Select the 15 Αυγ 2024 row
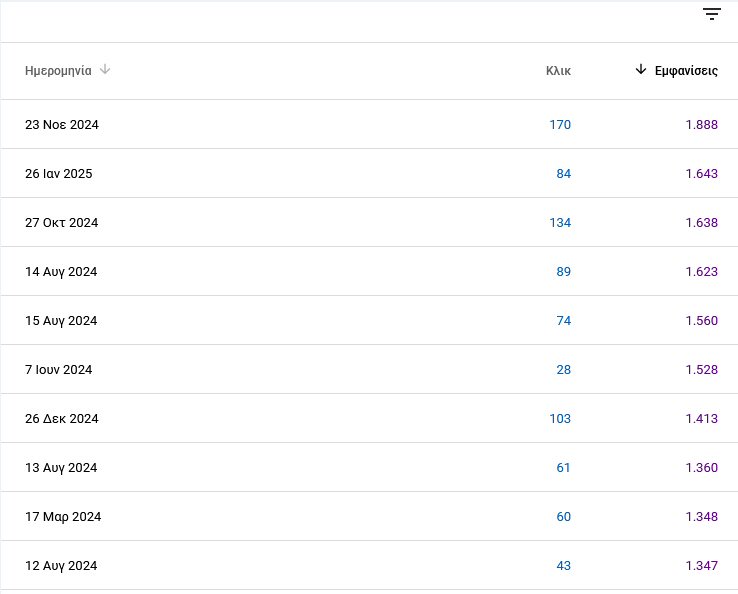This screenshot has height=594, width=738. [369, 320]
